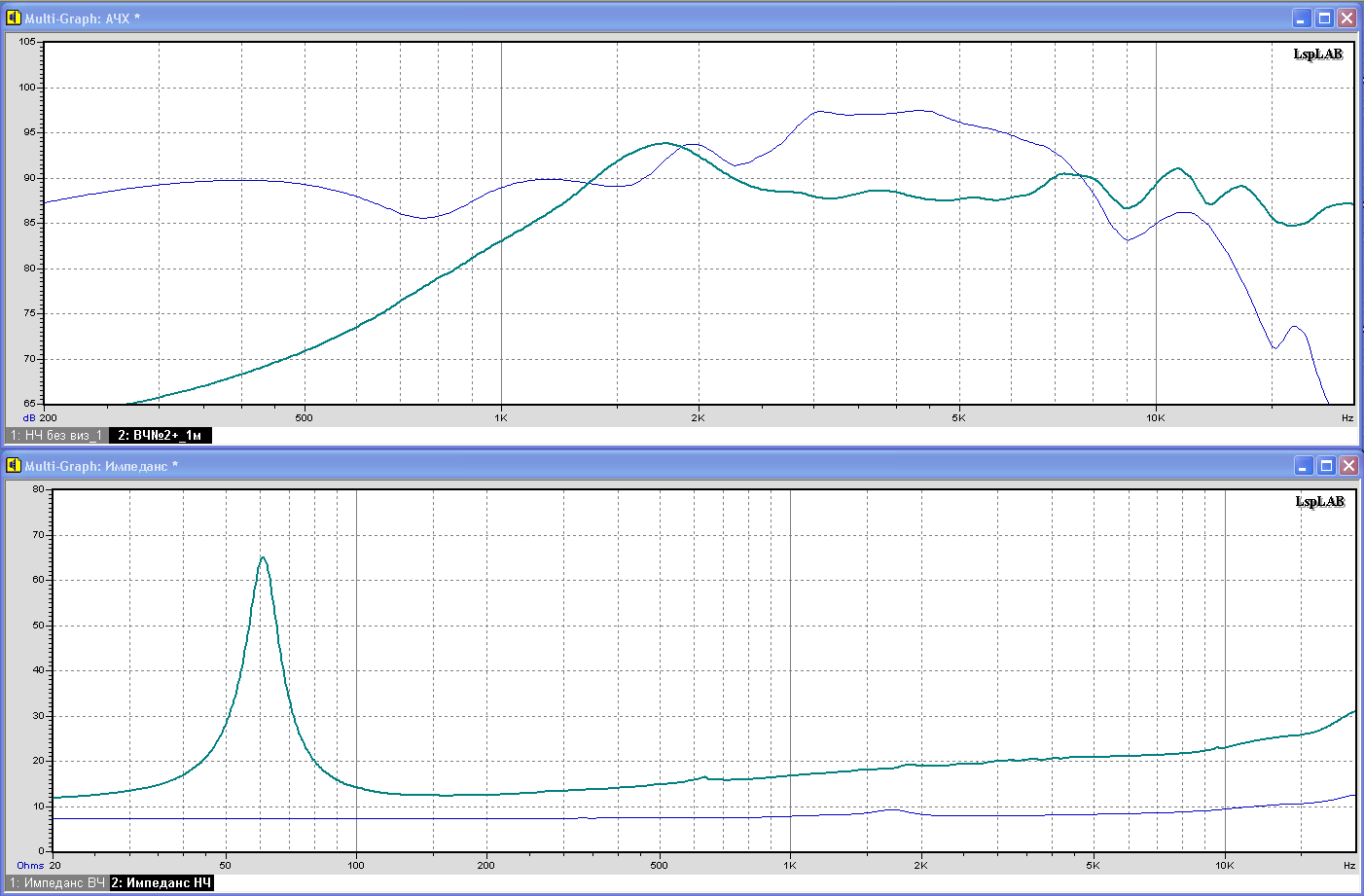Click the Ohms axis unit label
The image size is (1364, 896).
coord(30,865)
